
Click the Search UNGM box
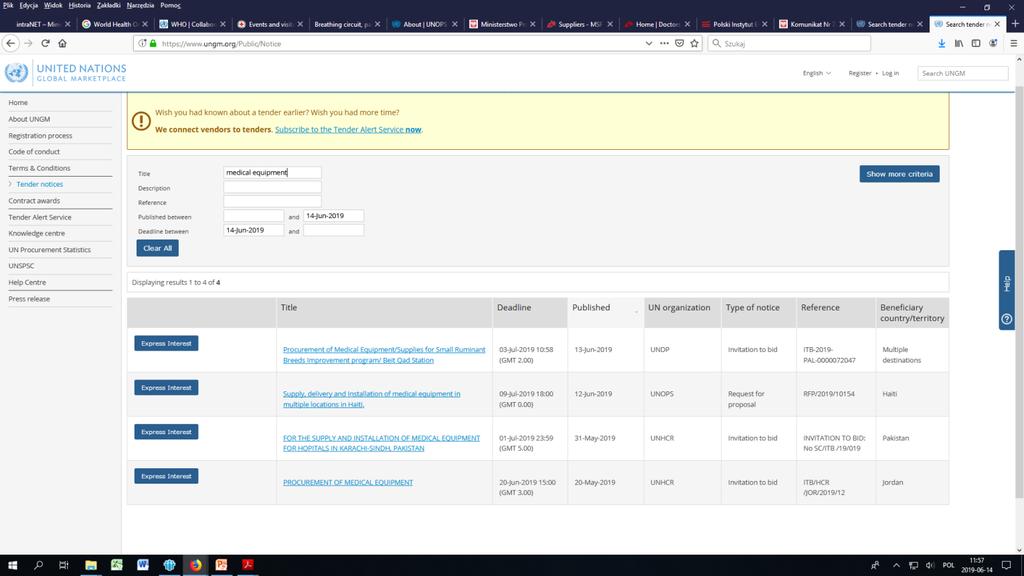(963, 73)
